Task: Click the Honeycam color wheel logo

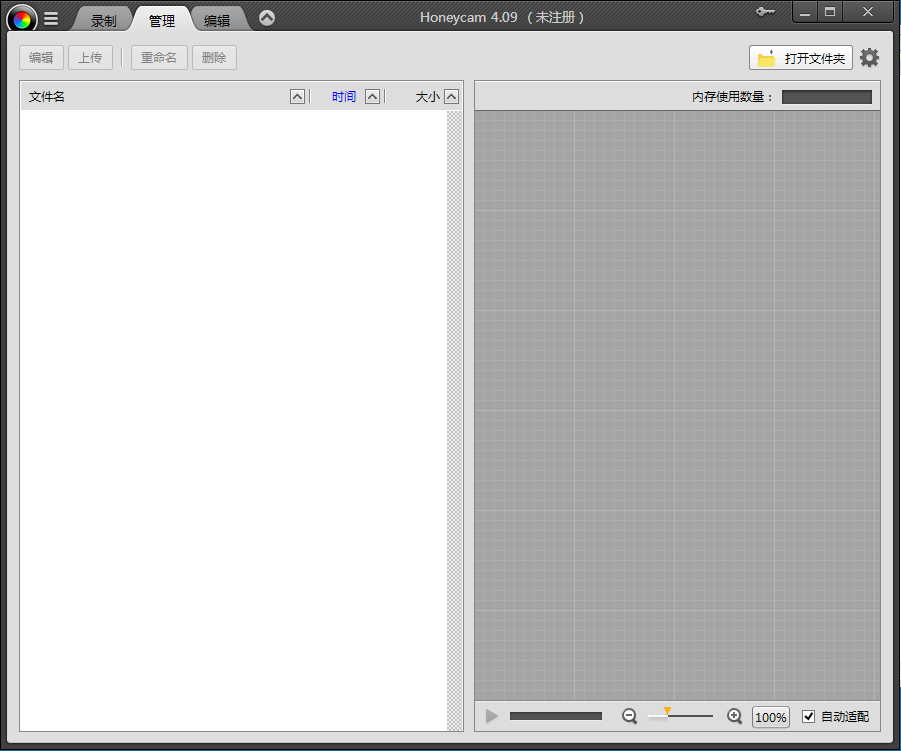Action: 21,18
